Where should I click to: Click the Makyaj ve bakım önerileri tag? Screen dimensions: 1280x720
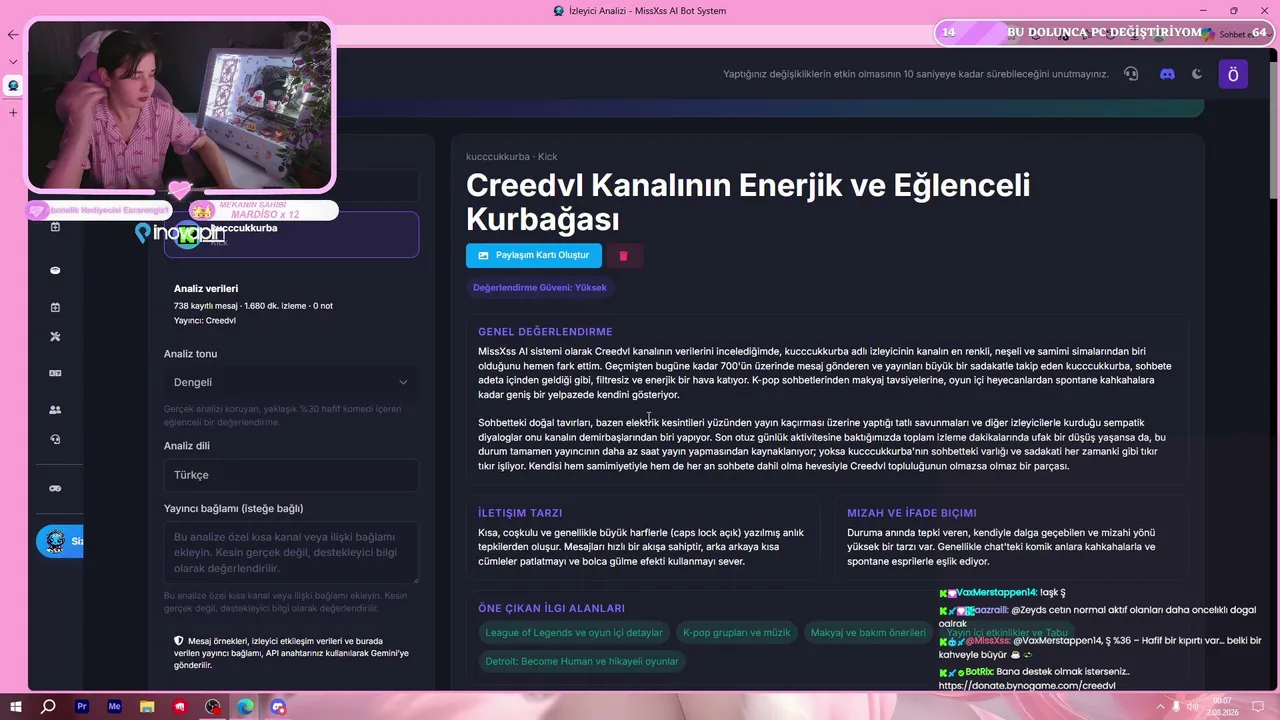(868, 633)
